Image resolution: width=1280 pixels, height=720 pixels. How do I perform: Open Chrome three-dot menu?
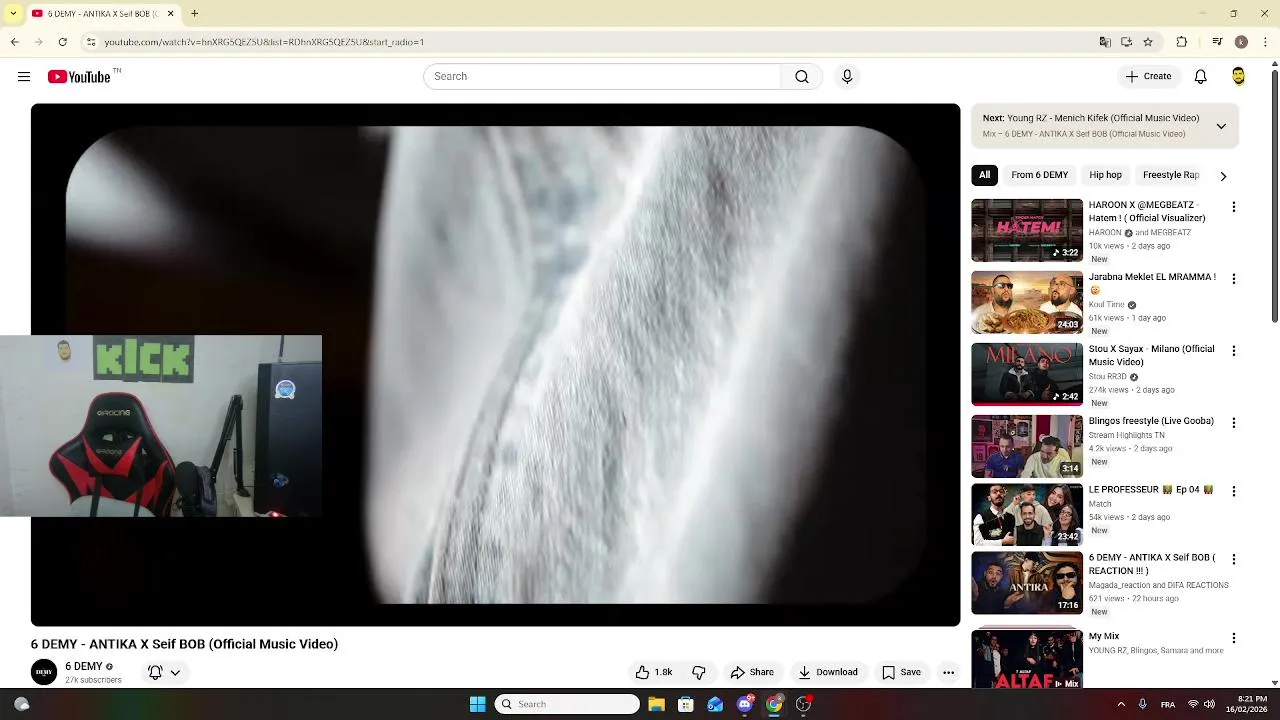coord(1265,42)
